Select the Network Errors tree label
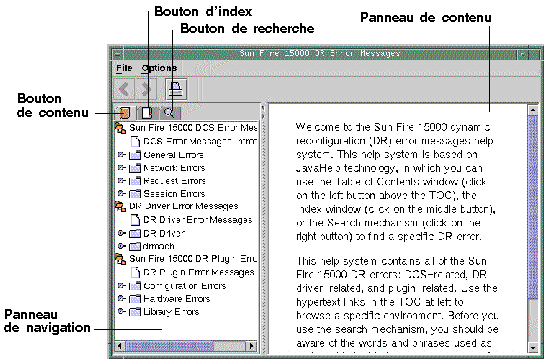The height and width of the screenshot is (364, 549). tap(174, 168)
